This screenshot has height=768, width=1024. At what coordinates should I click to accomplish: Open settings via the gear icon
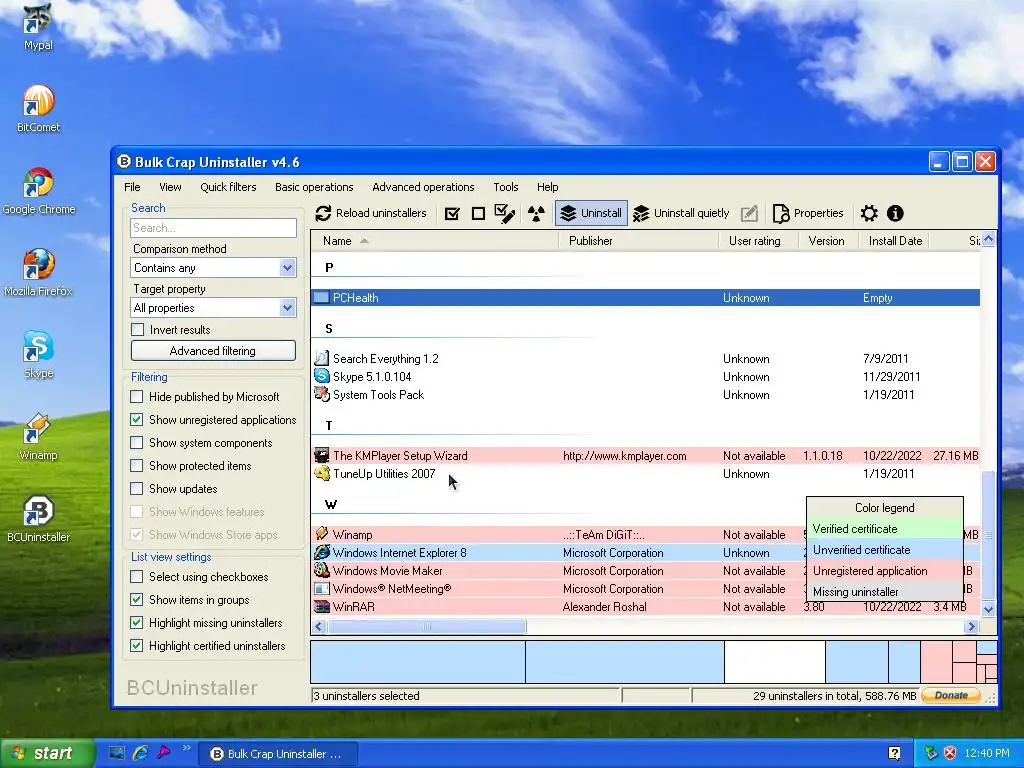869,214
